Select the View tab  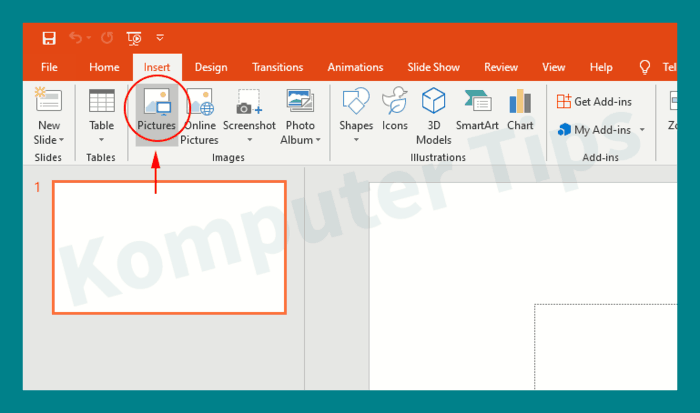[554, 67]
